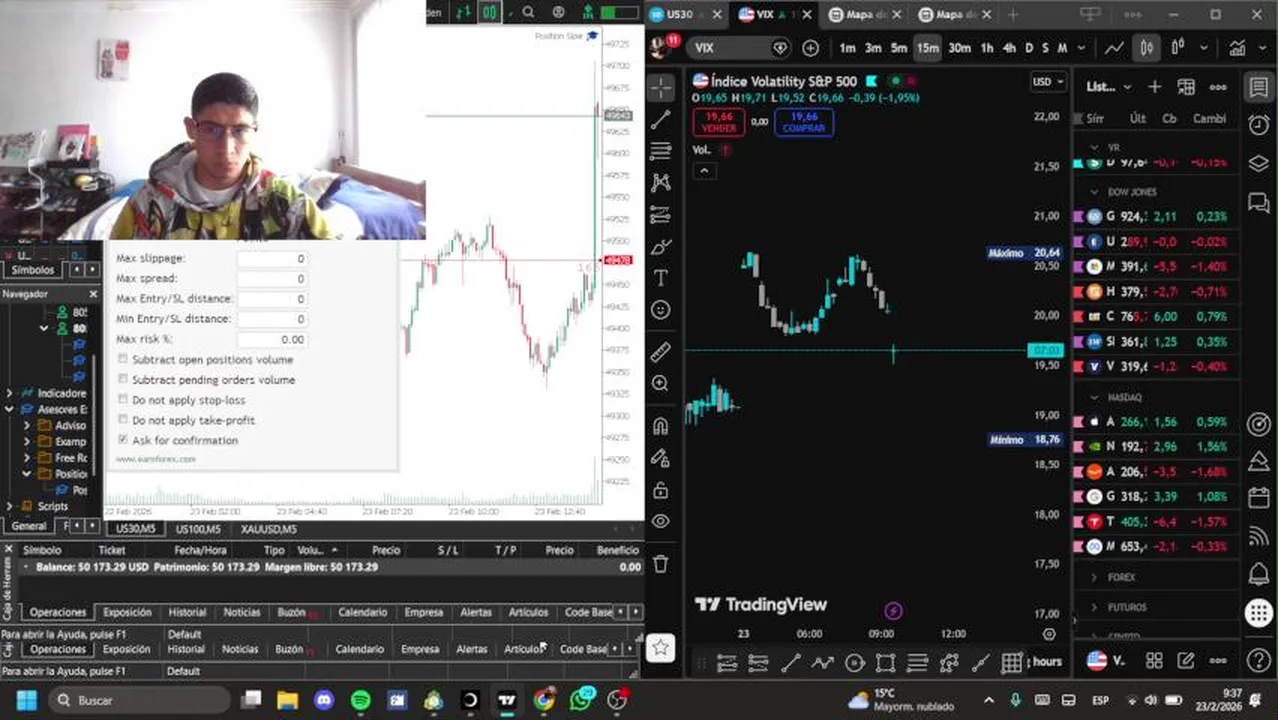This screenshot has width=1278, height=720.
Task: Collapse the DOW JONES watchlist section
Action: pos(1094,191)
